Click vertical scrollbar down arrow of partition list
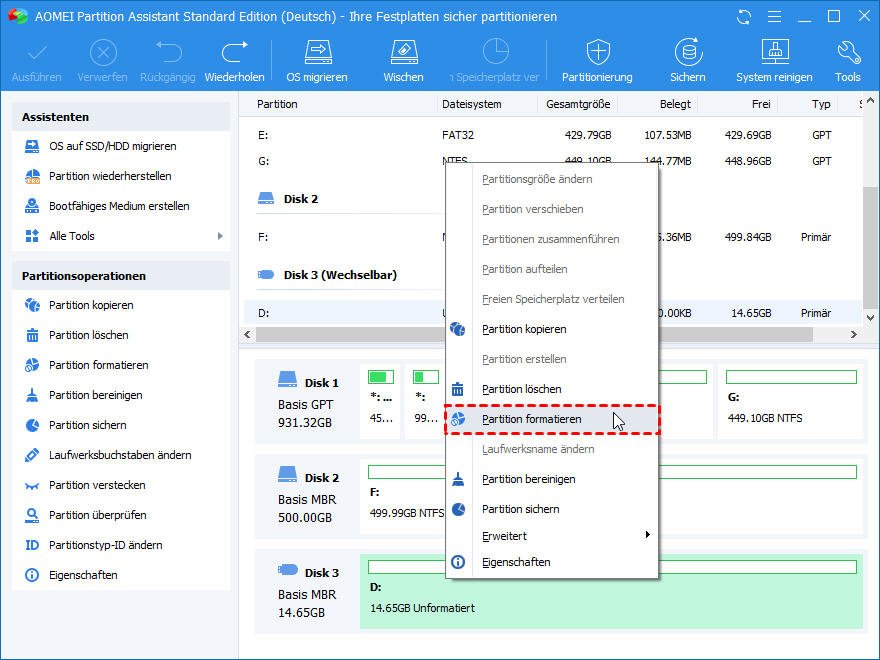The width and height of the screenshot is (880, 660). 870,318
